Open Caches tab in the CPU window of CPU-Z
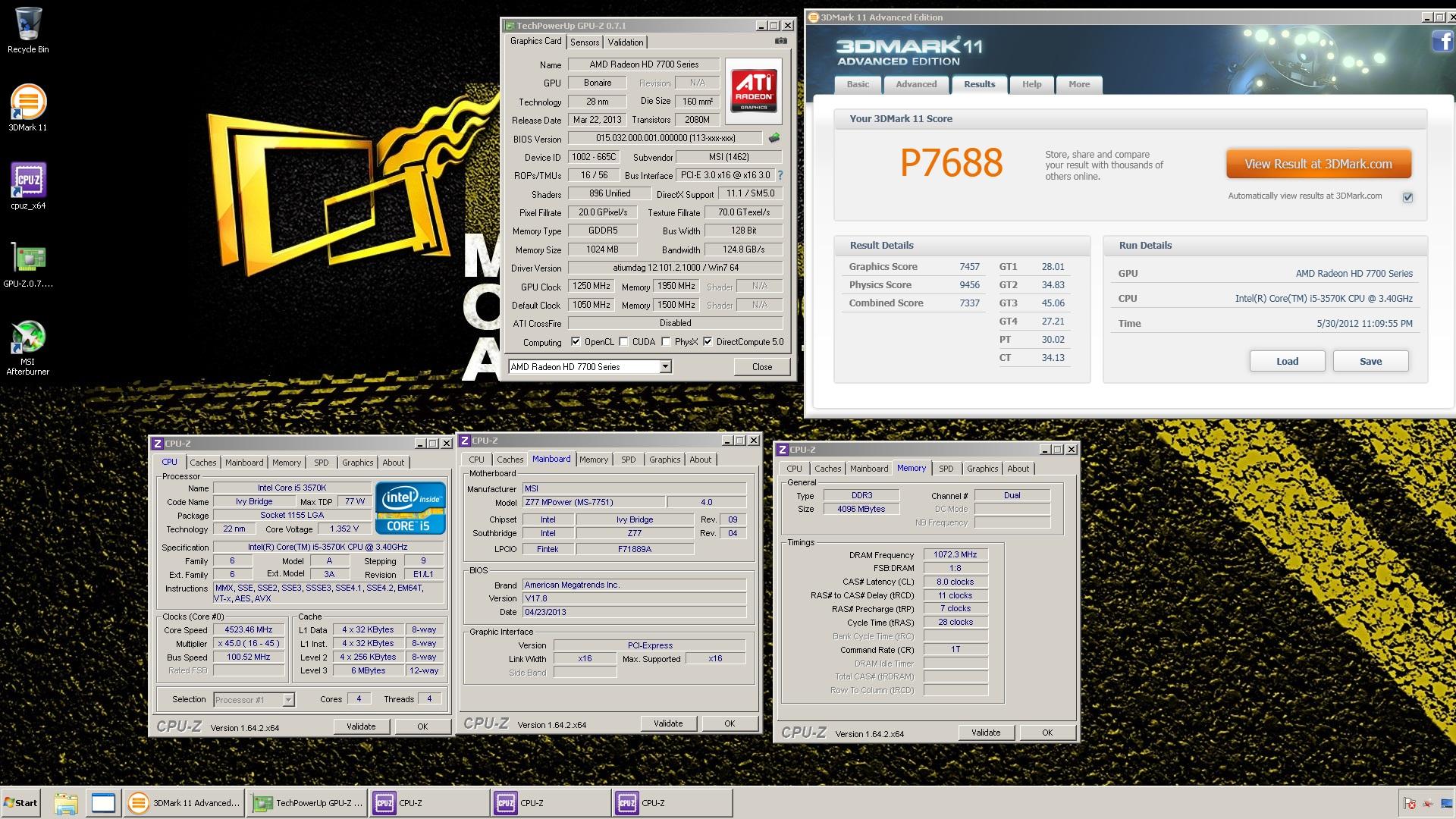1456x819 pixels. coord(203,463)
